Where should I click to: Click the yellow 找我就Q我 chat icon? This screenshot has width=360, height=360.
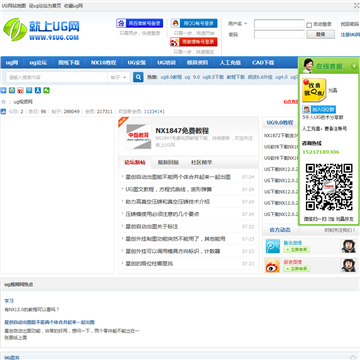coord(314,90)
